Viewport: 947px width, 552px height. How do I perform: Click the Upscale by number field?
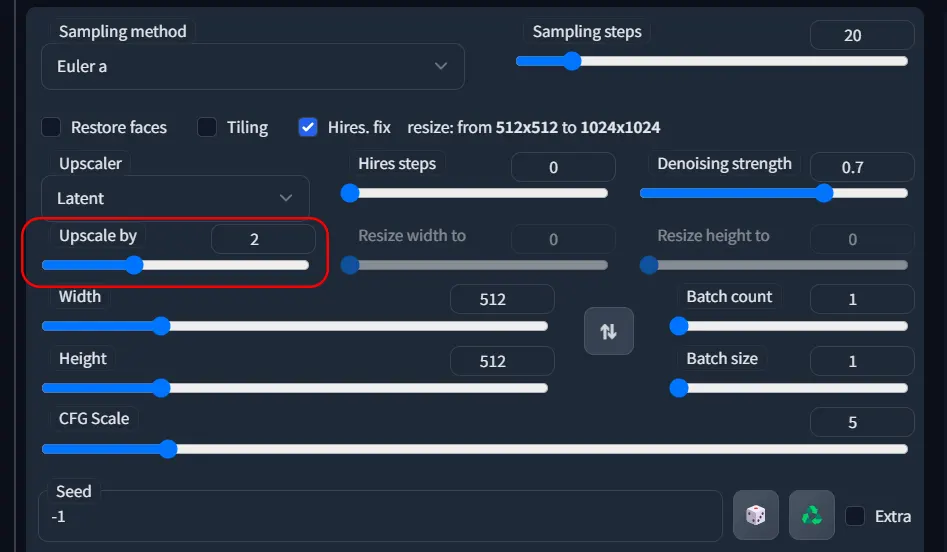[x=263, y=239]
